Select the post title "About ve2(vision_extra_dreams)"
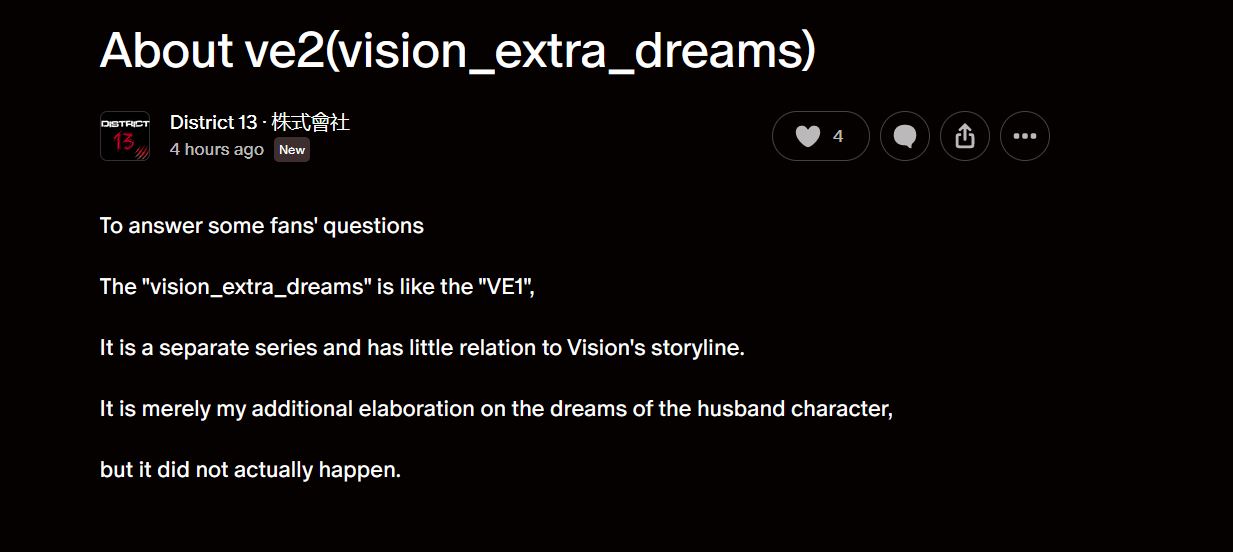Image resolution: width=1233 pixels, height=552 pixels. (458, 50)
